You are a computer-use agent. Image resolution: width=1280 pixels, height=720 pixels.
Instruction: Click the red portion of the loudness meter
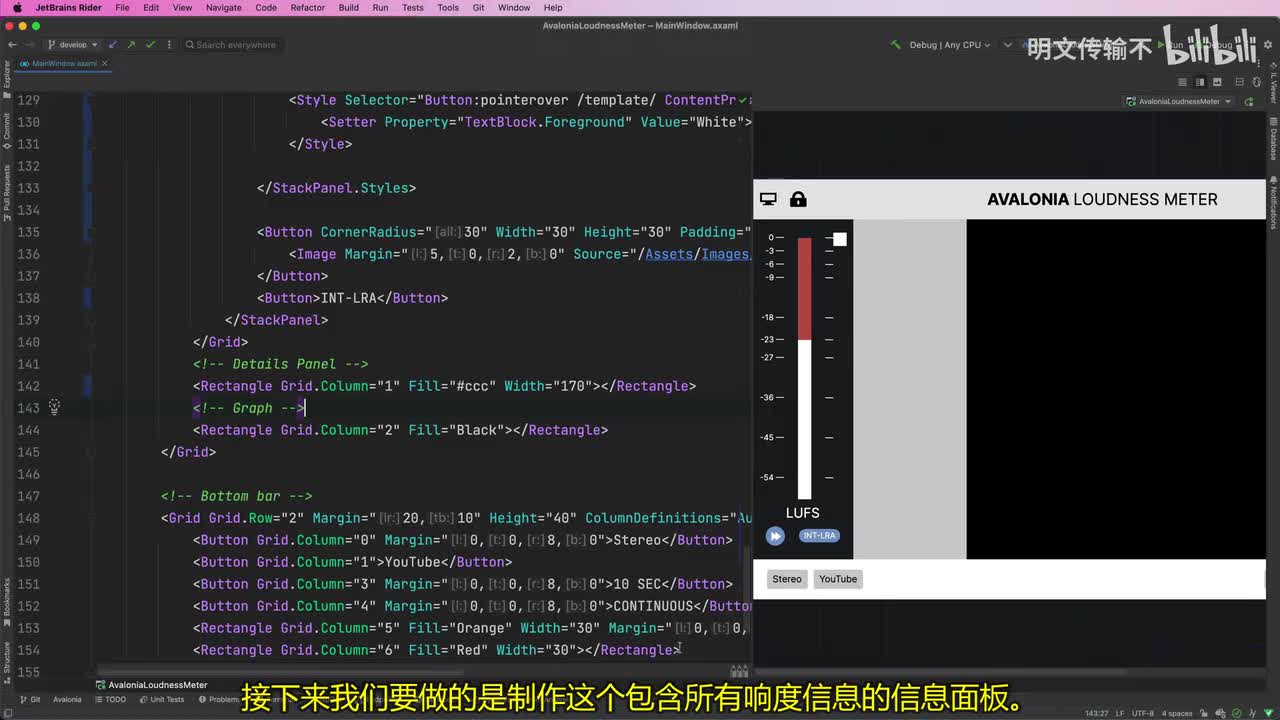click(x=804, y=289)
